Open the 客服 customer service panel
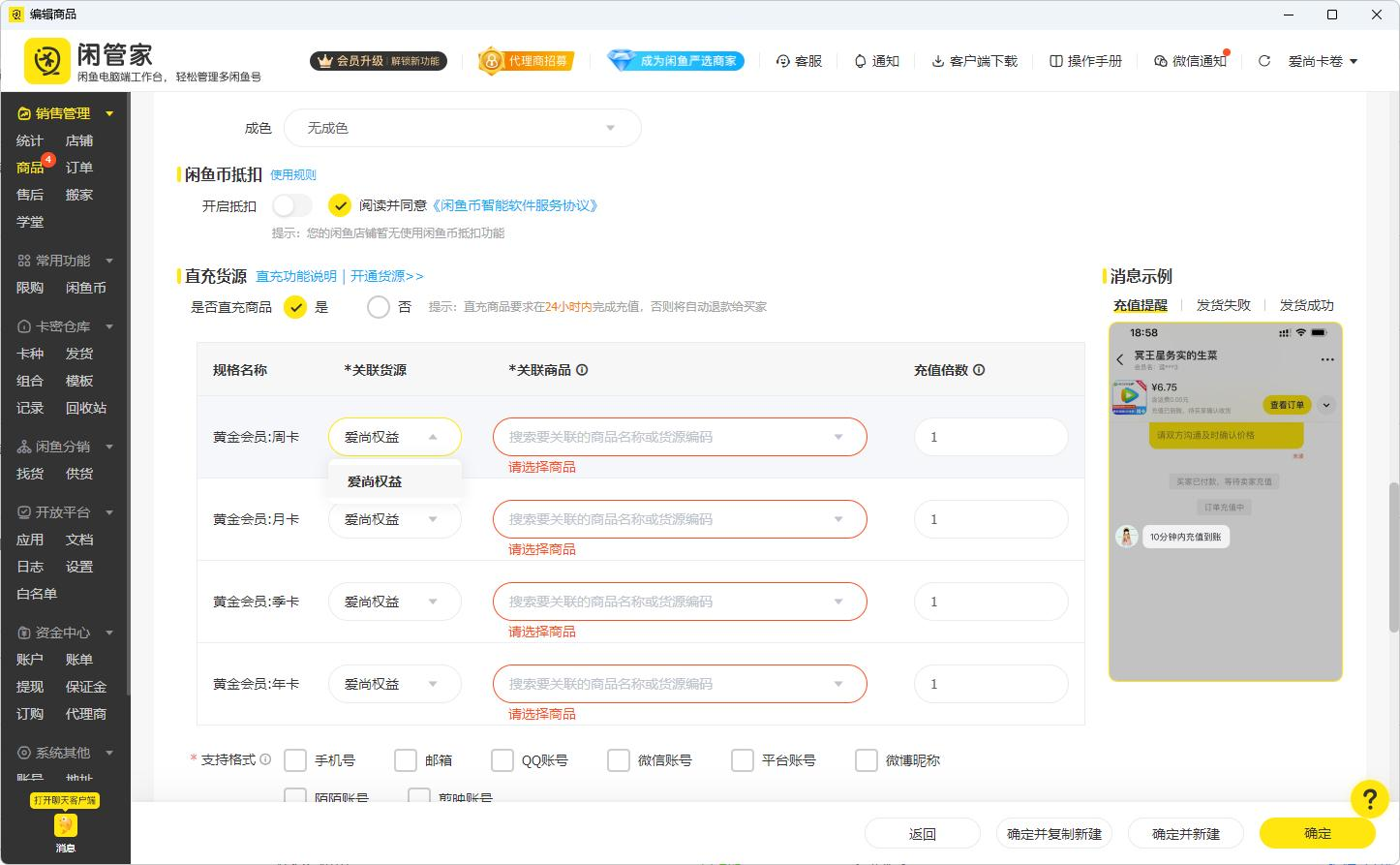This screenshot has width=1400, height=865. (x=799, y=60)
